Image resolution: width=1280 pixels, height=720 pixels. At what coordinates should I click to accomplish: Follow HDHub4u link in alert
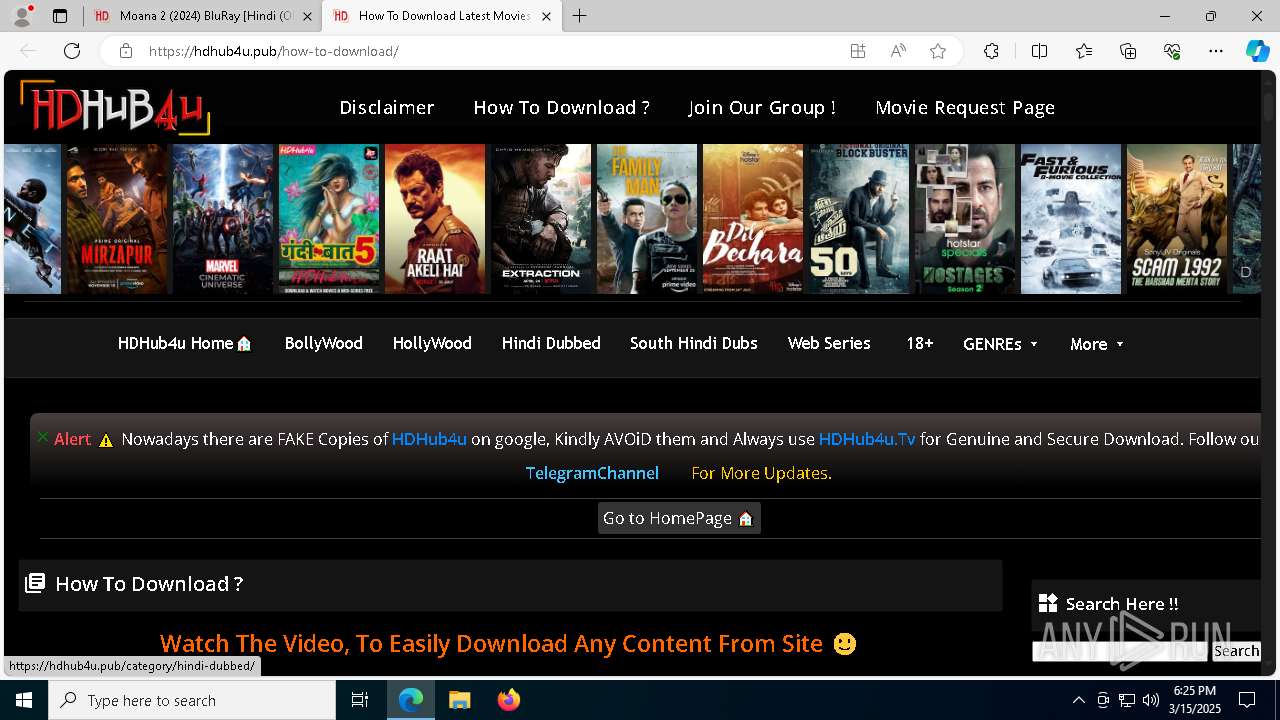(x=429, y=439)
